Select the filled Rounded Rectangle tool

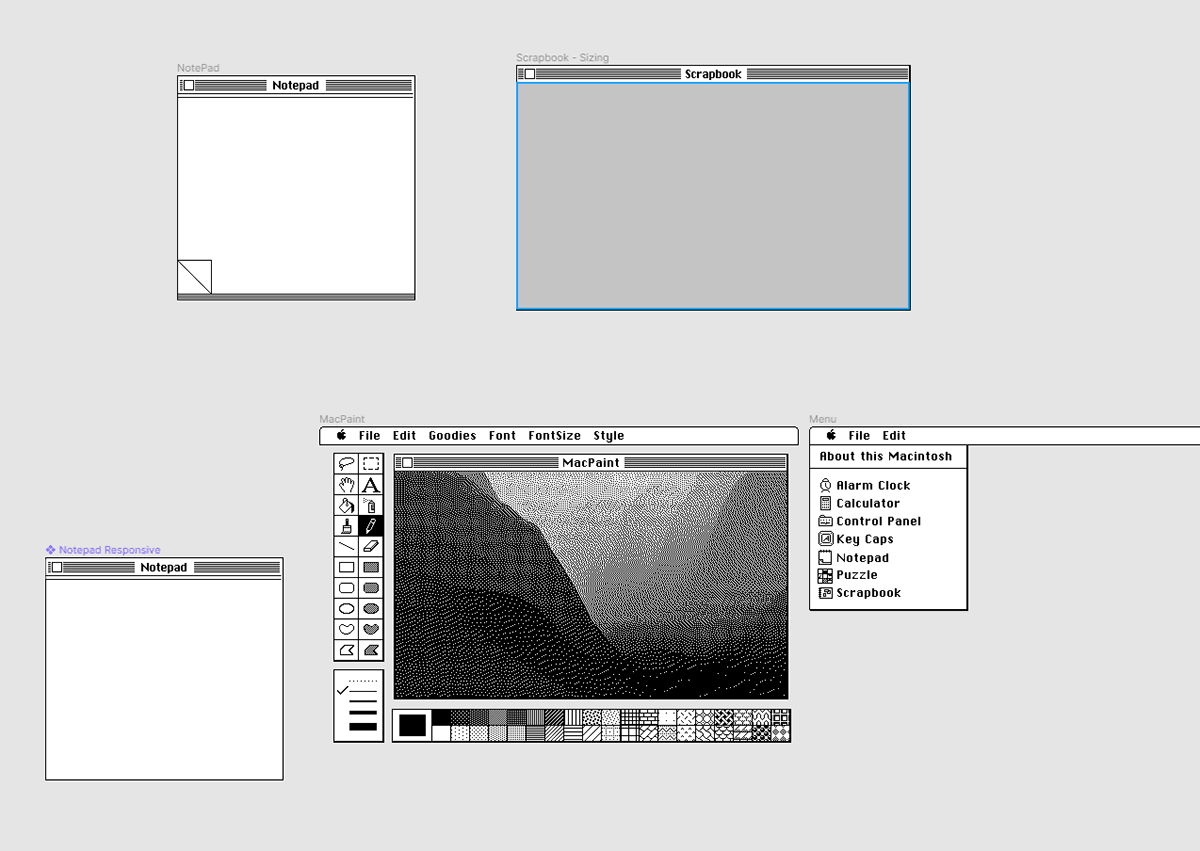371,588
